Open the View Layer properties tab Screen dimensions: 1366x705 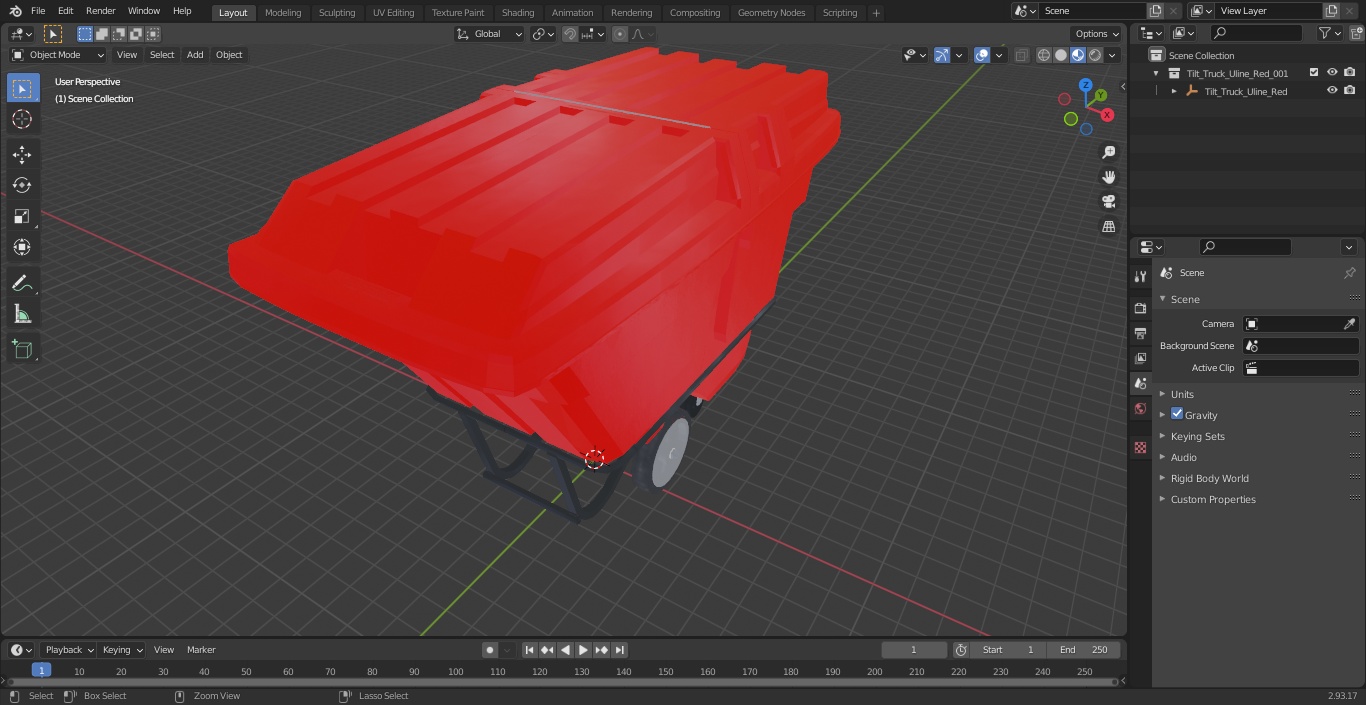point(1140,358)
